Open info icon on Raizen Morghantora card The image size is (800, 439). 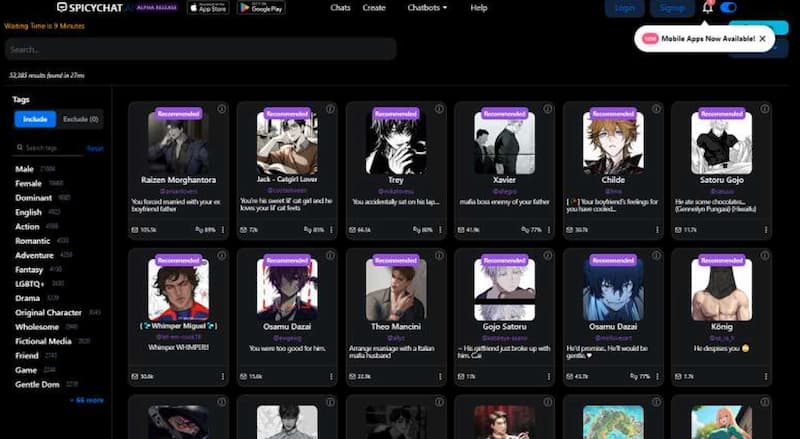pos(221,109)
